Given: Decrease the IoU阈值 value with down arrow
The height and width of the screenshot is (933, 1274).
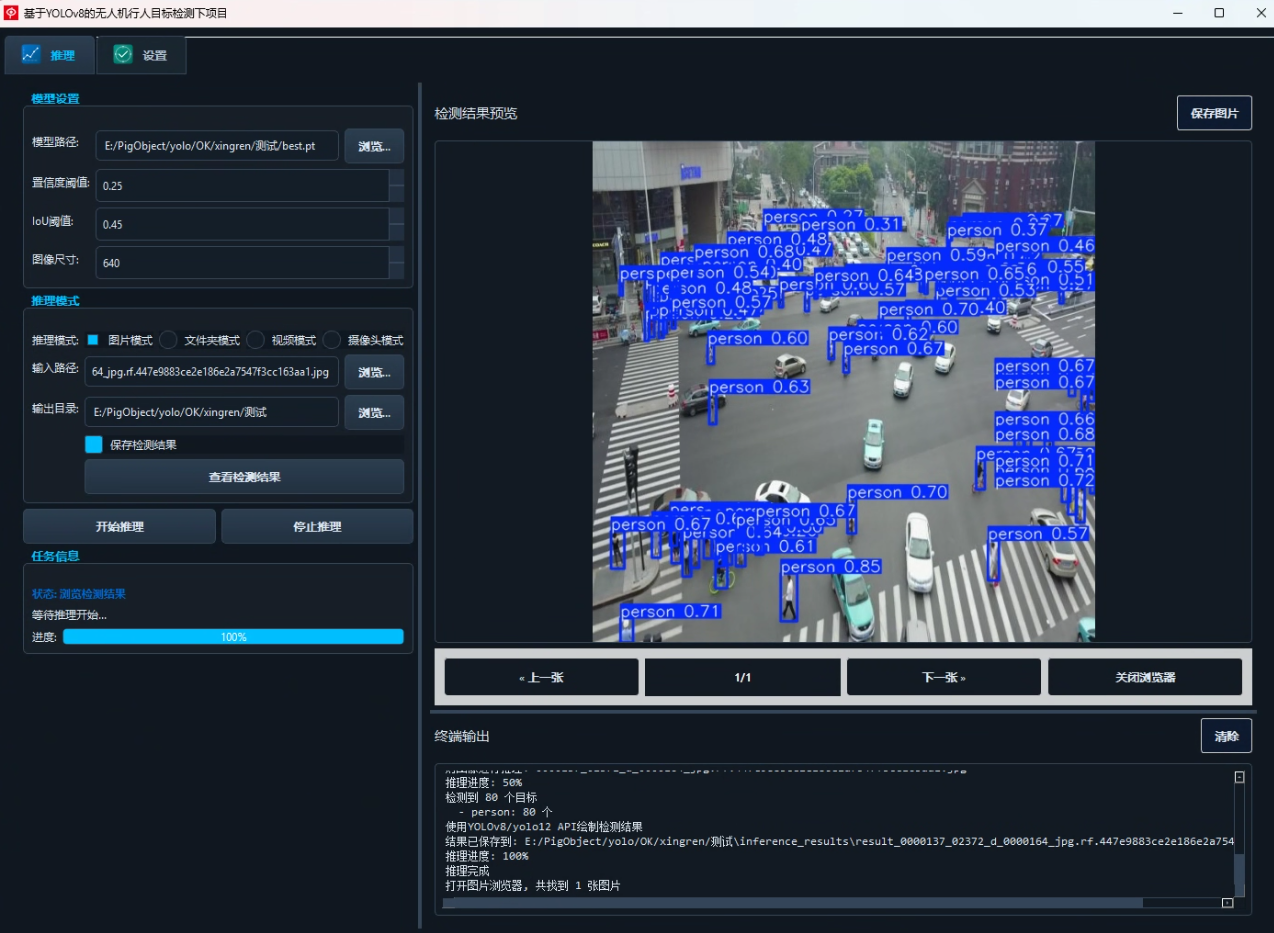Looking at the screenshot, I should coord(397,232).
